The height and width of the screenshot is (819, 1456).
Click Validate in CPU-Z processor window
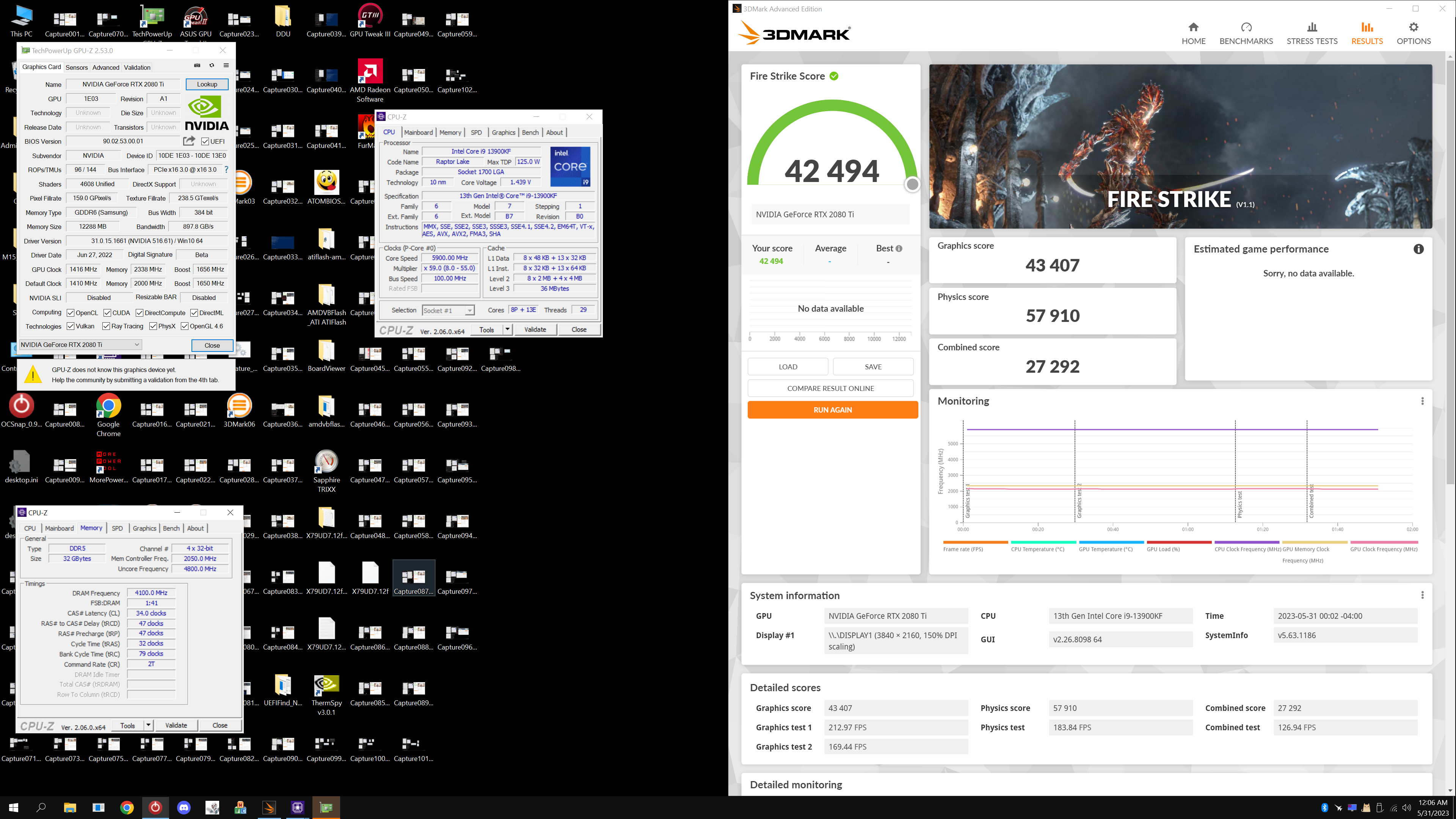(x=535, y=329)
